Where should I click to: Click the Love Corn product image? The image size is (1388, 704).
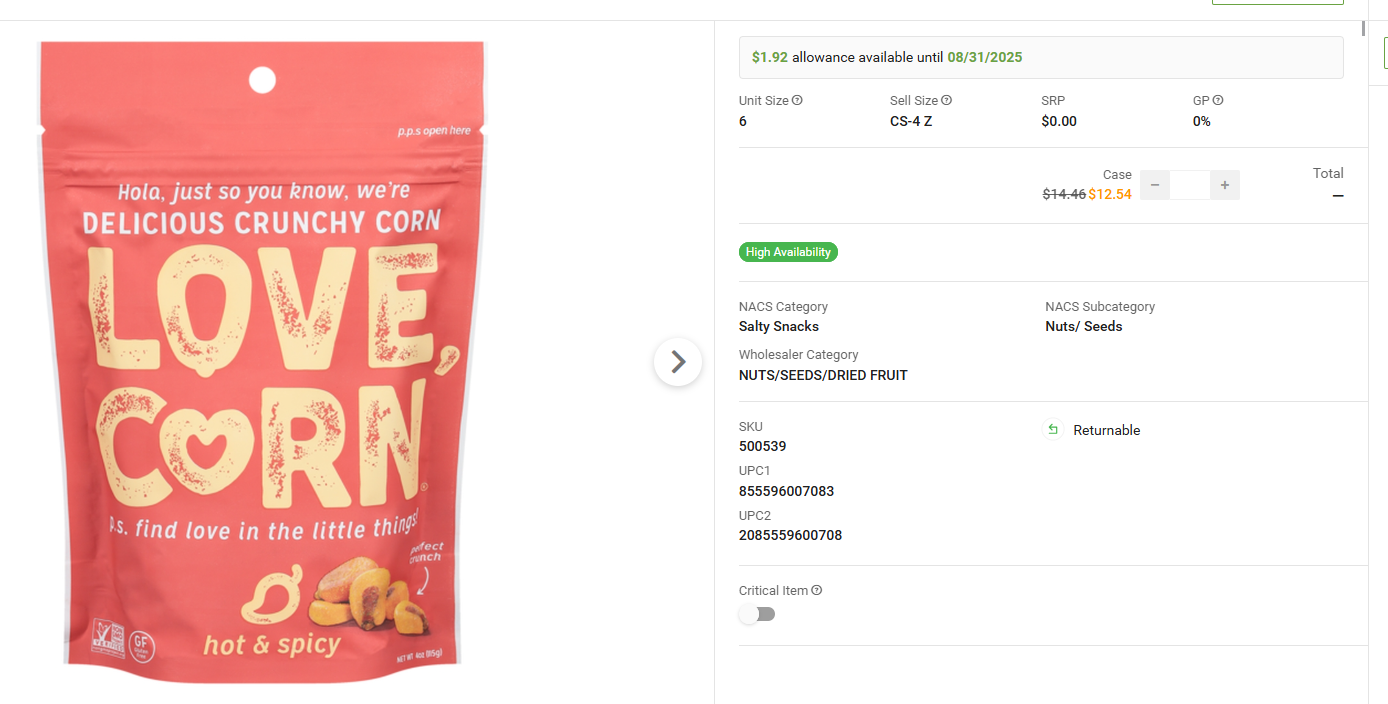point(263,360)
